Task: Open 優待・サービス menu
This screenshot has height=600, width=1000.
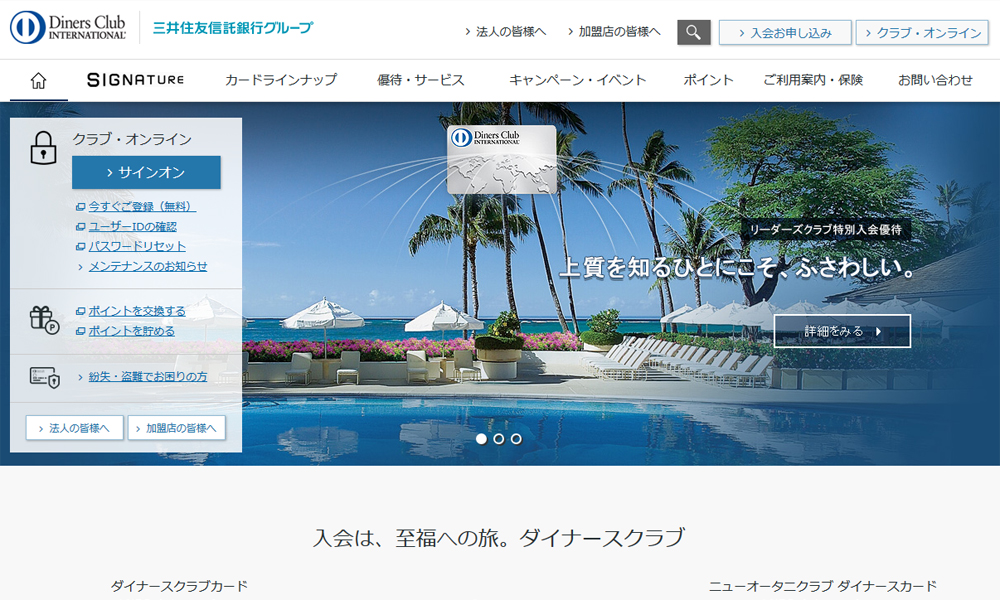Action: click(420, 80)
